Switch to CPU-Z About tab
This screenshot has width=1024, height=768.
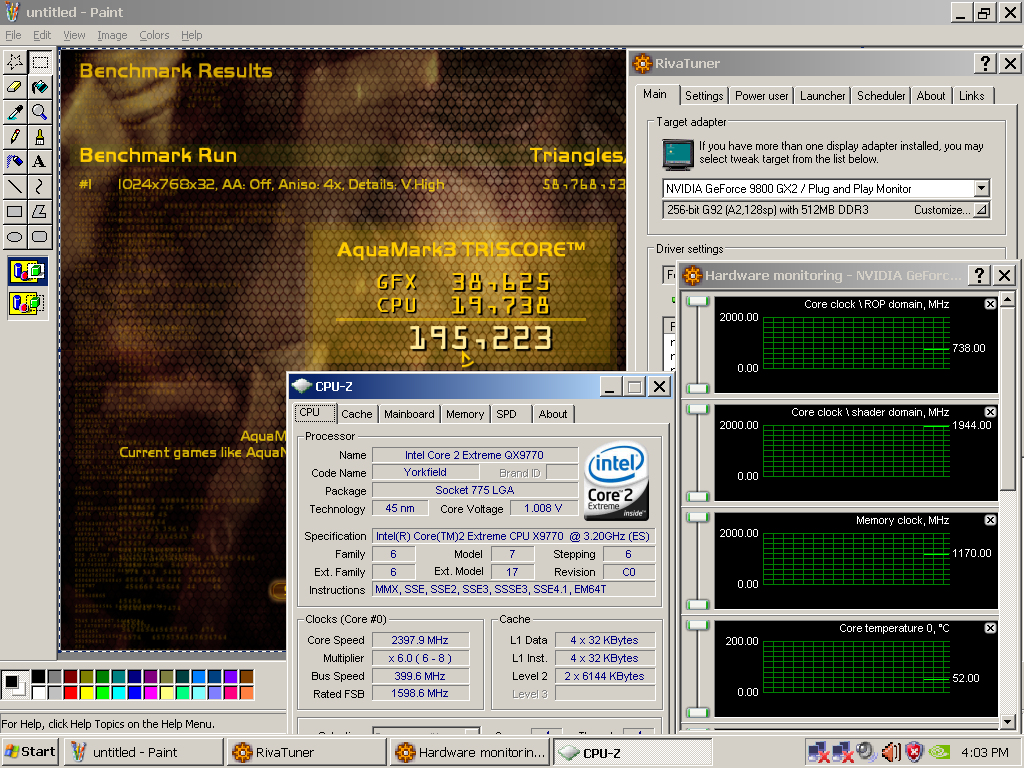pyautogui.click(x=552, y=414)
